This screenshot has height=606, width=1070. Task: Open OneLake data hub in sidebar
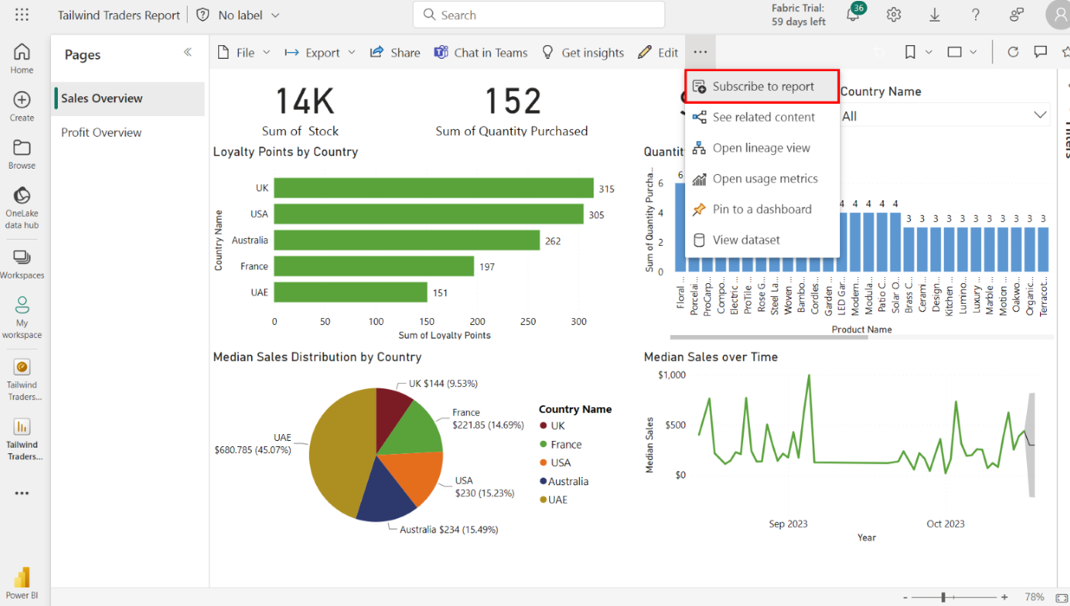[x=22, y=206]
